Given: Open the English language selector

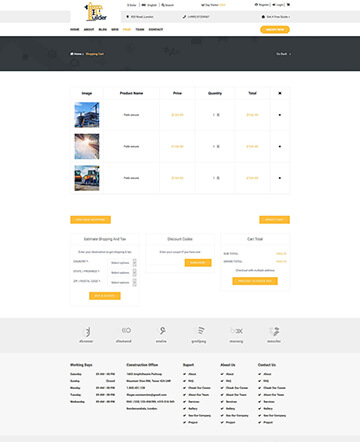Looking at the screenshot, I should (x=149, y=5).
